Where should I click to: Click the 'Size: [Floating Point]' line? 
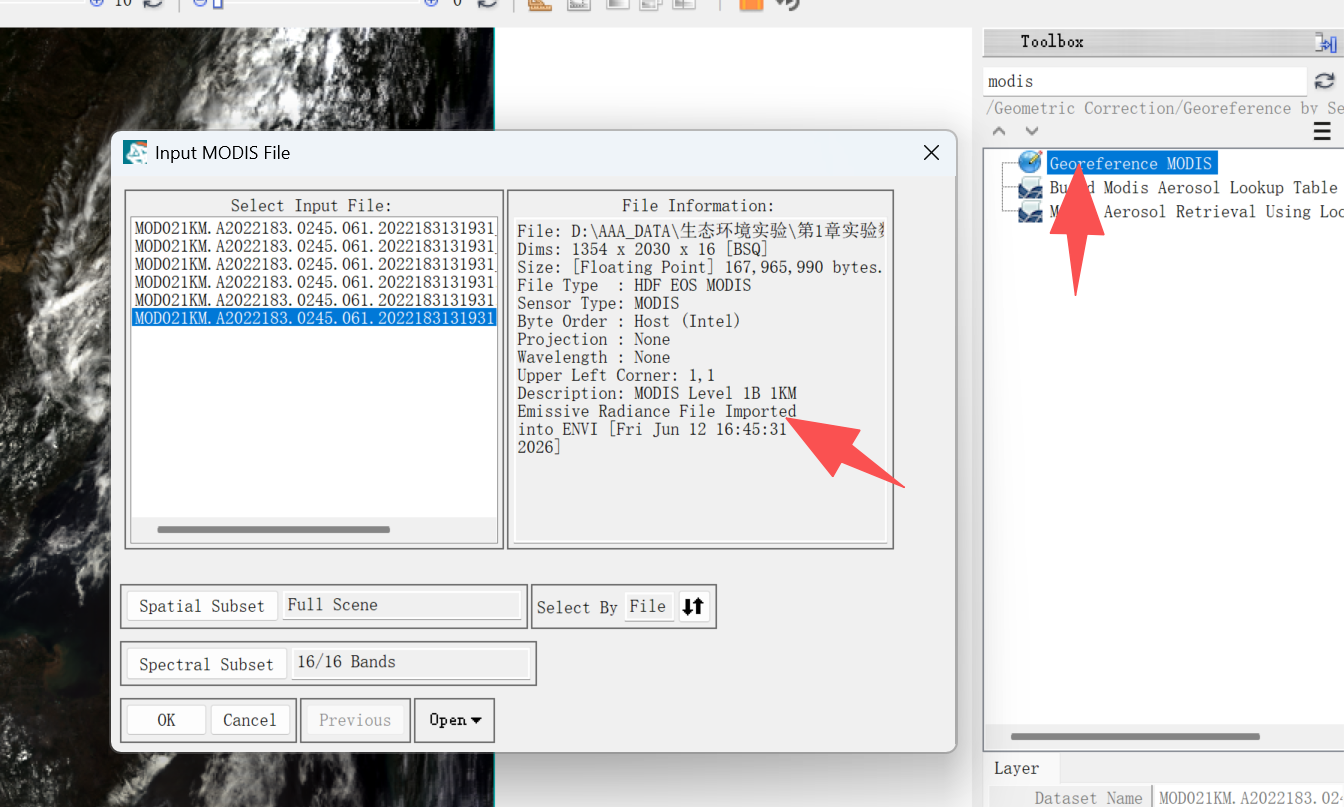click(700, 267)
